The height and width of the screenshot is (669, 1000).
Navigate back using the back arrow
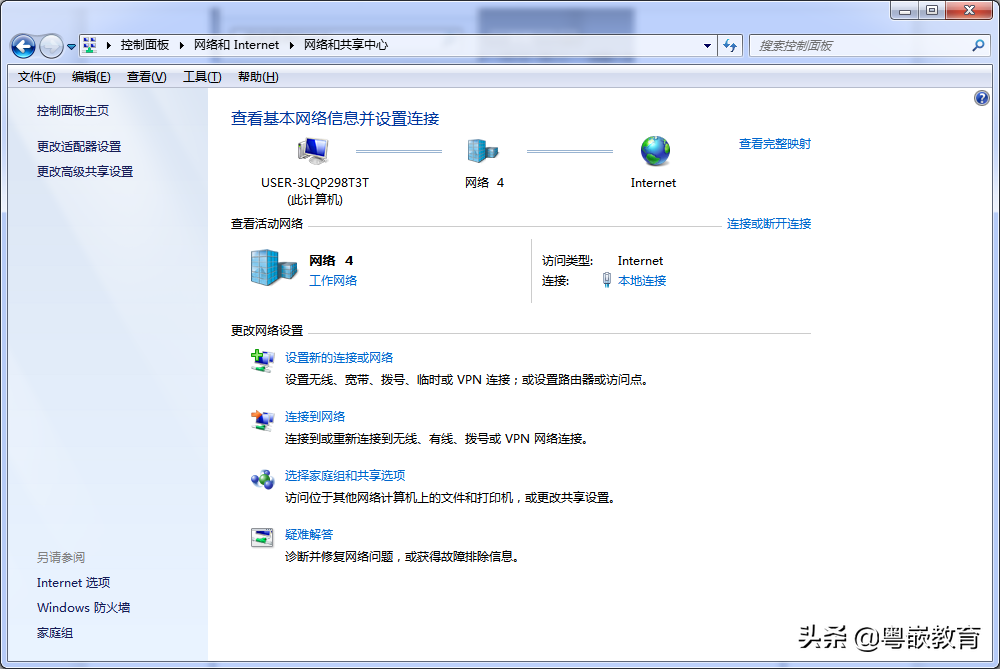pyautogui.click(x=22, y=46)
